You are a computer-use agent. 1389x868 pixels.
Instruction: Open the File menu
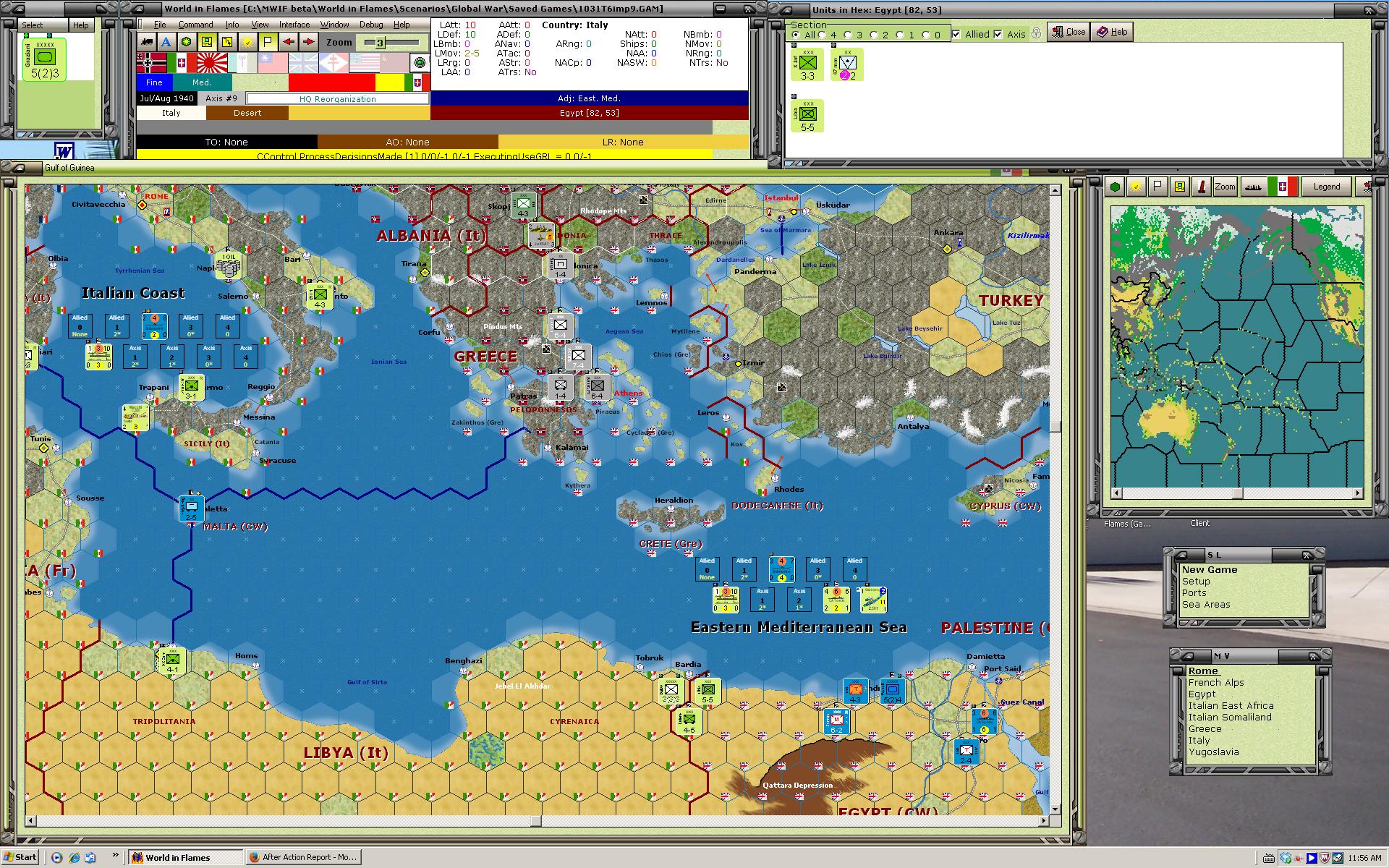[x=160, y=25]
